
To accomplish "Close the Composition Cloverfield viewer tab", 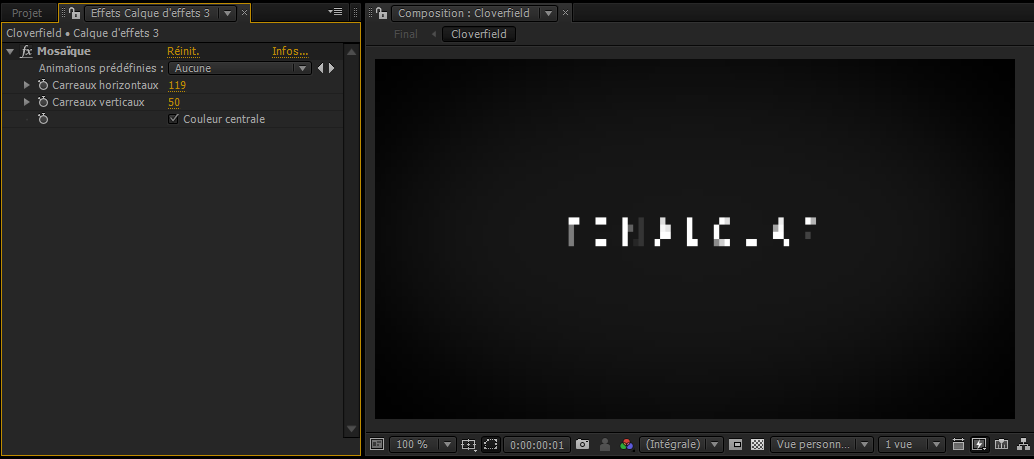I will (x=566, y=13).
